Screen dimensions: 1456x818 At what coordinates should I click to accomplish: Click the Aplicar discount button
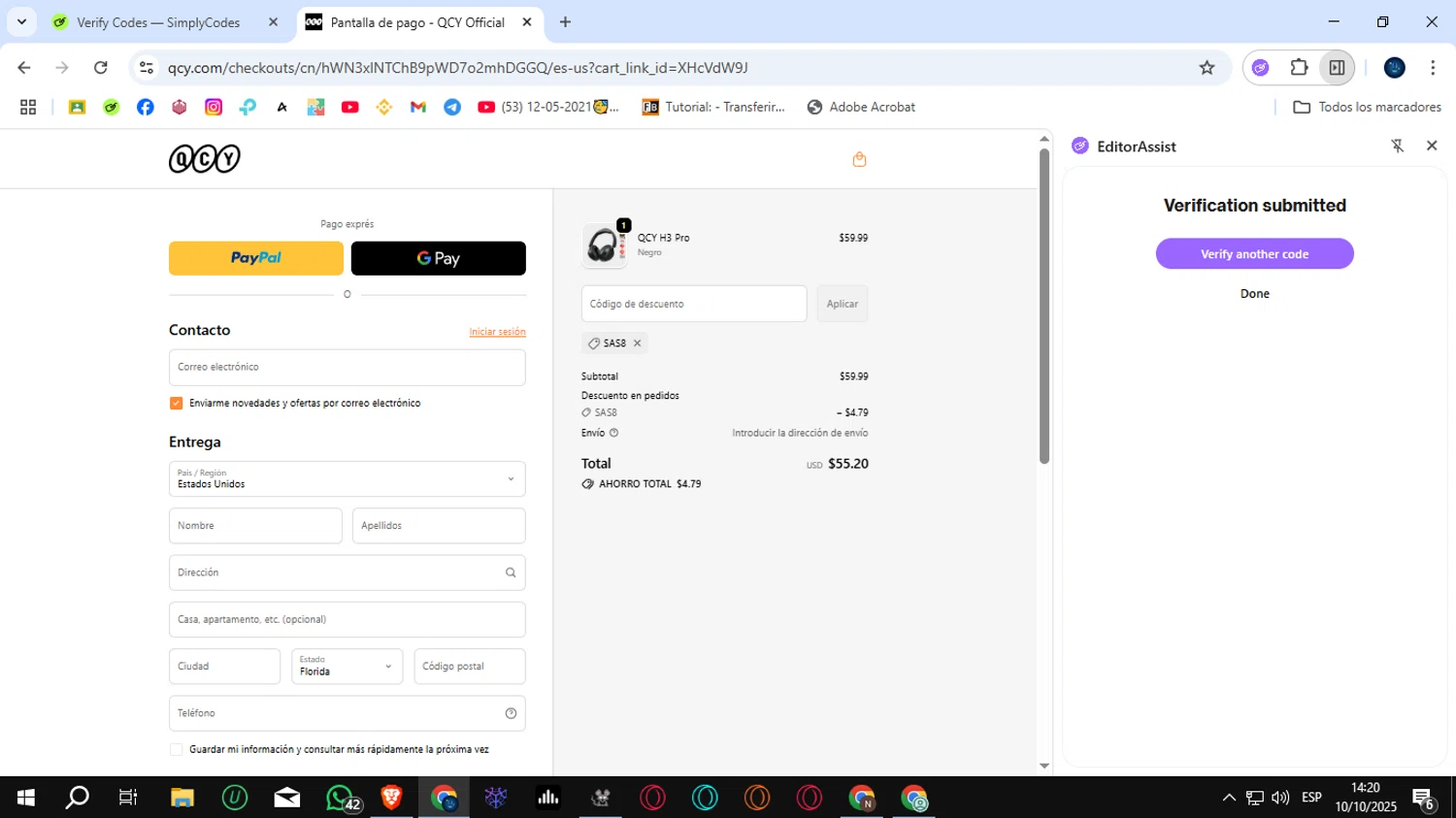pos(843,304)
